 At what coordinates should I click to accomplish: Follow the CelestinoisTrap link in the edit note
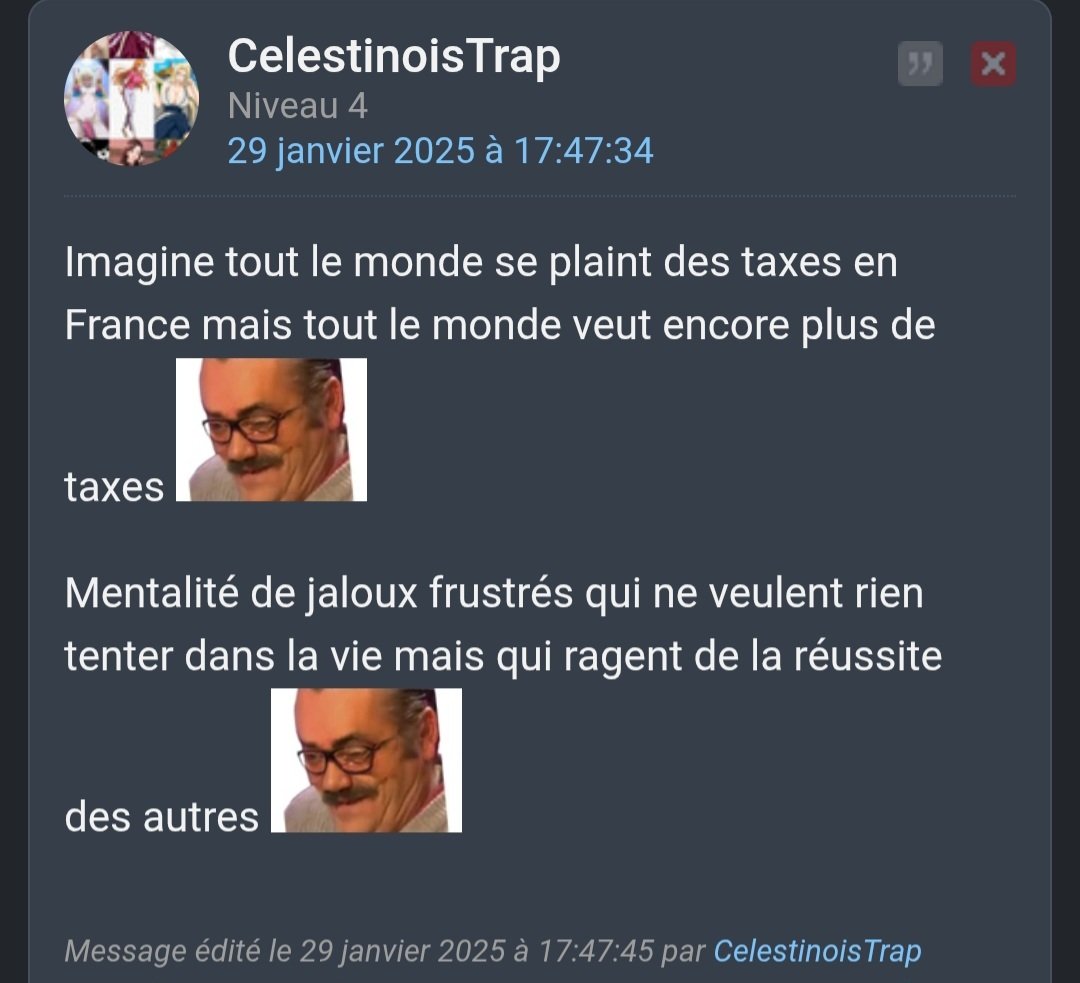tap(817, 951)
